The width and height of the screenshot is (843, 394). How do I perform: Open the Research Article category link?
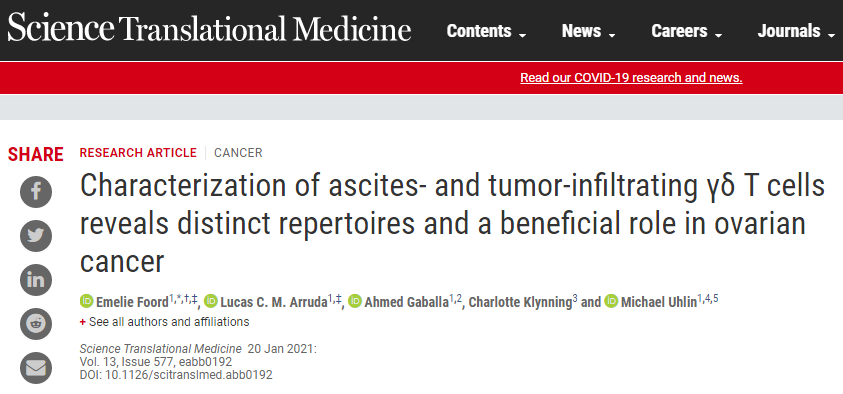[138, 153]
